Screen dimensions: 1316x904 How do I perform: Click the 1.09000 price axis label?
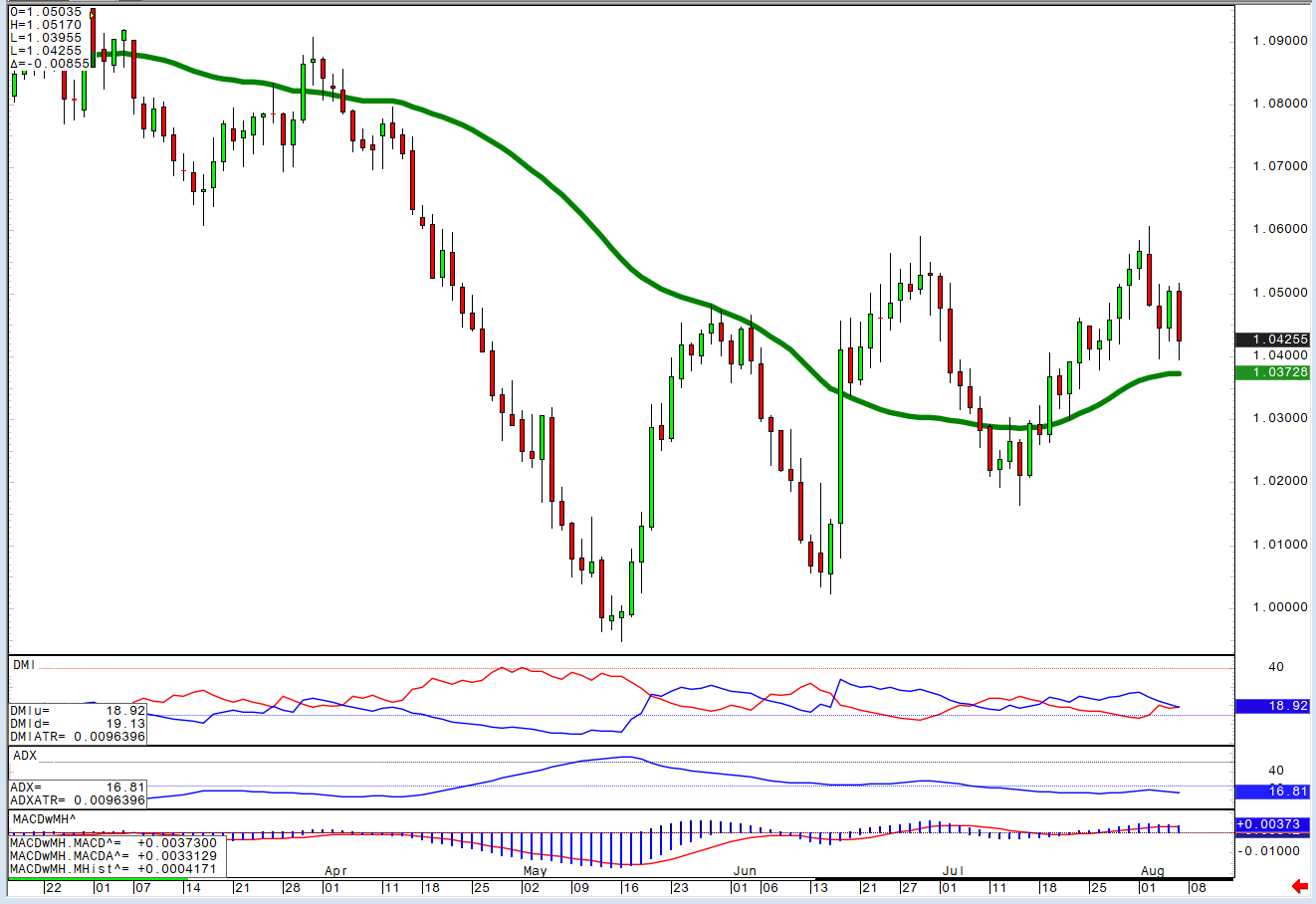(x=1281, y=41)
